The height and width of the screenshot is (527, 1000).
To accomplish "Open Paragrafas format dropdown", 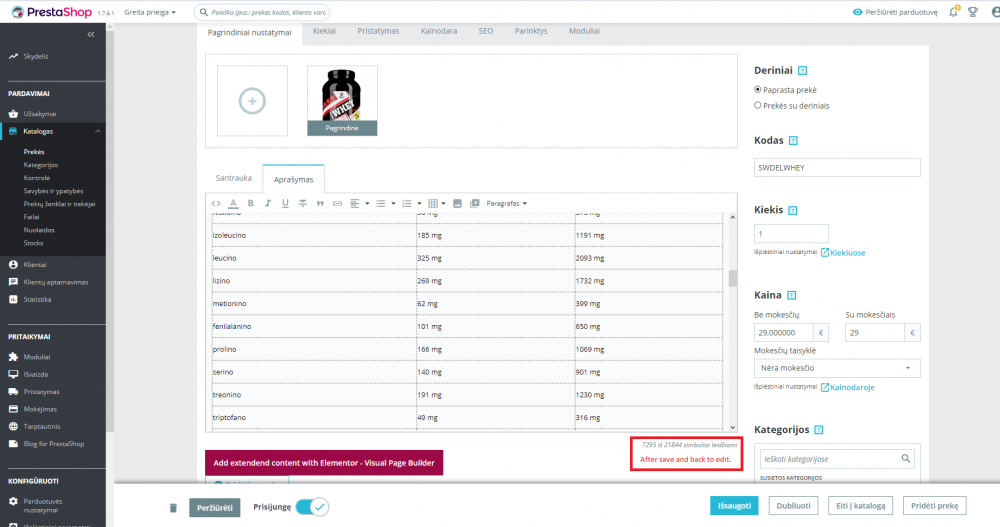I will pos(506,204).
